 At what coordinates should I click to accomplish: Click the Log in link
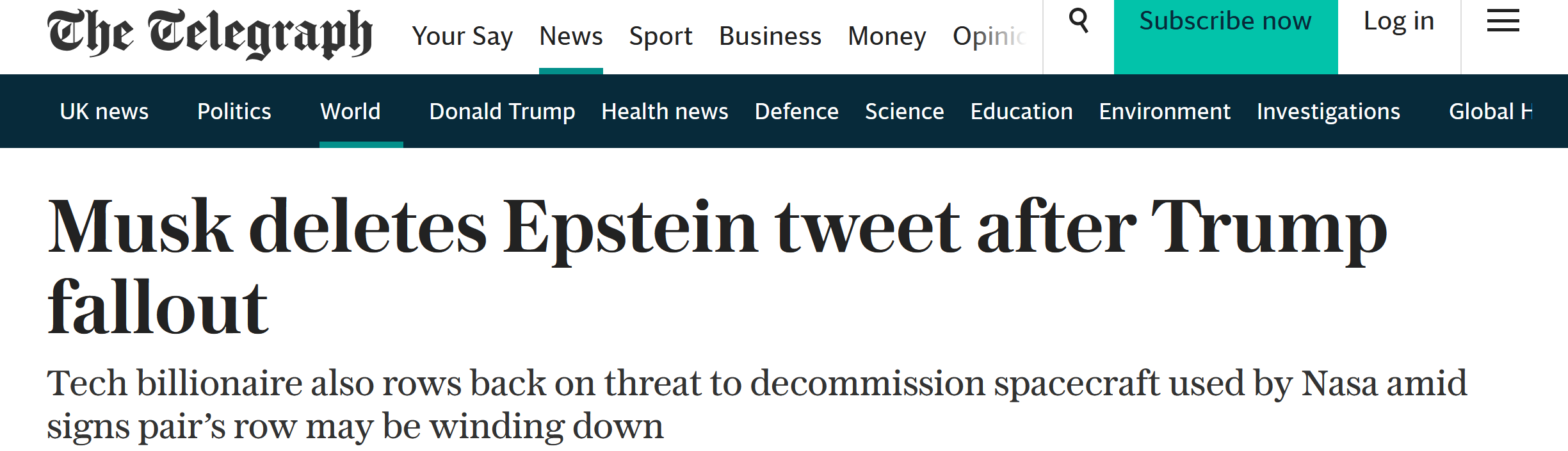(1398, 22)
